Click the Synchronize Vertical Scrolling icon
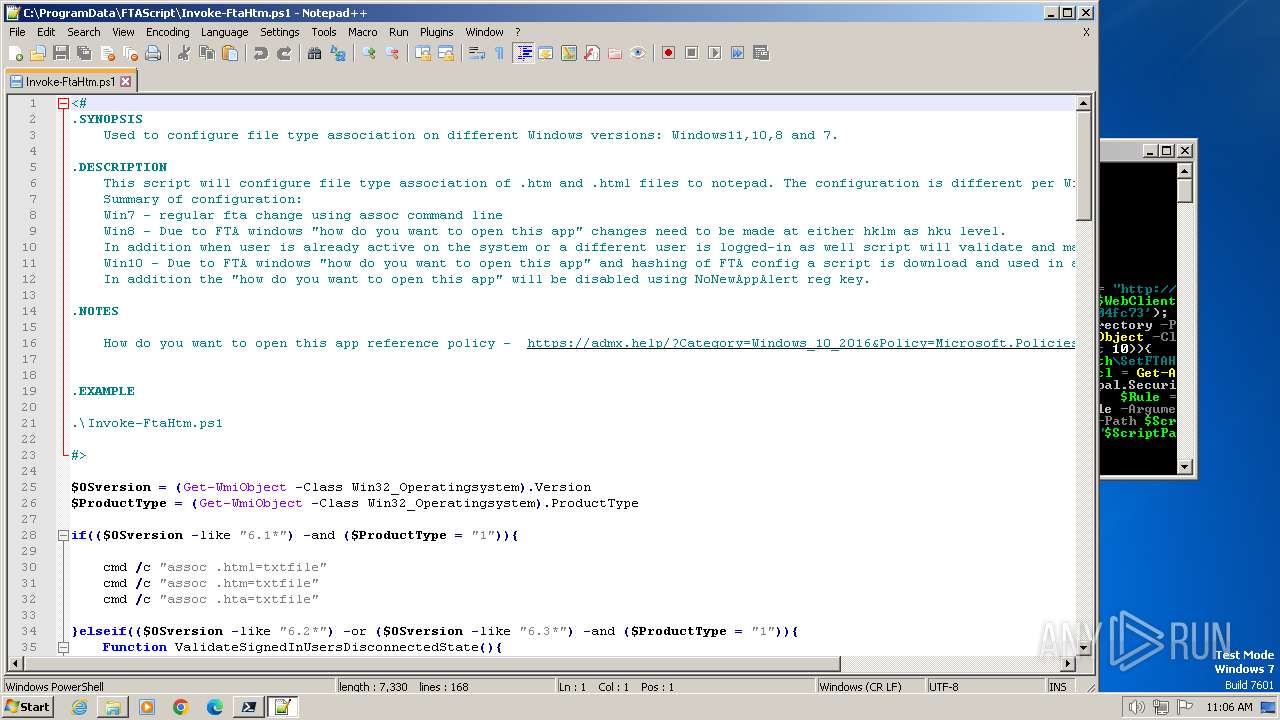The image size is (1280, 720). pyautogui.click(x=423, y=53)
